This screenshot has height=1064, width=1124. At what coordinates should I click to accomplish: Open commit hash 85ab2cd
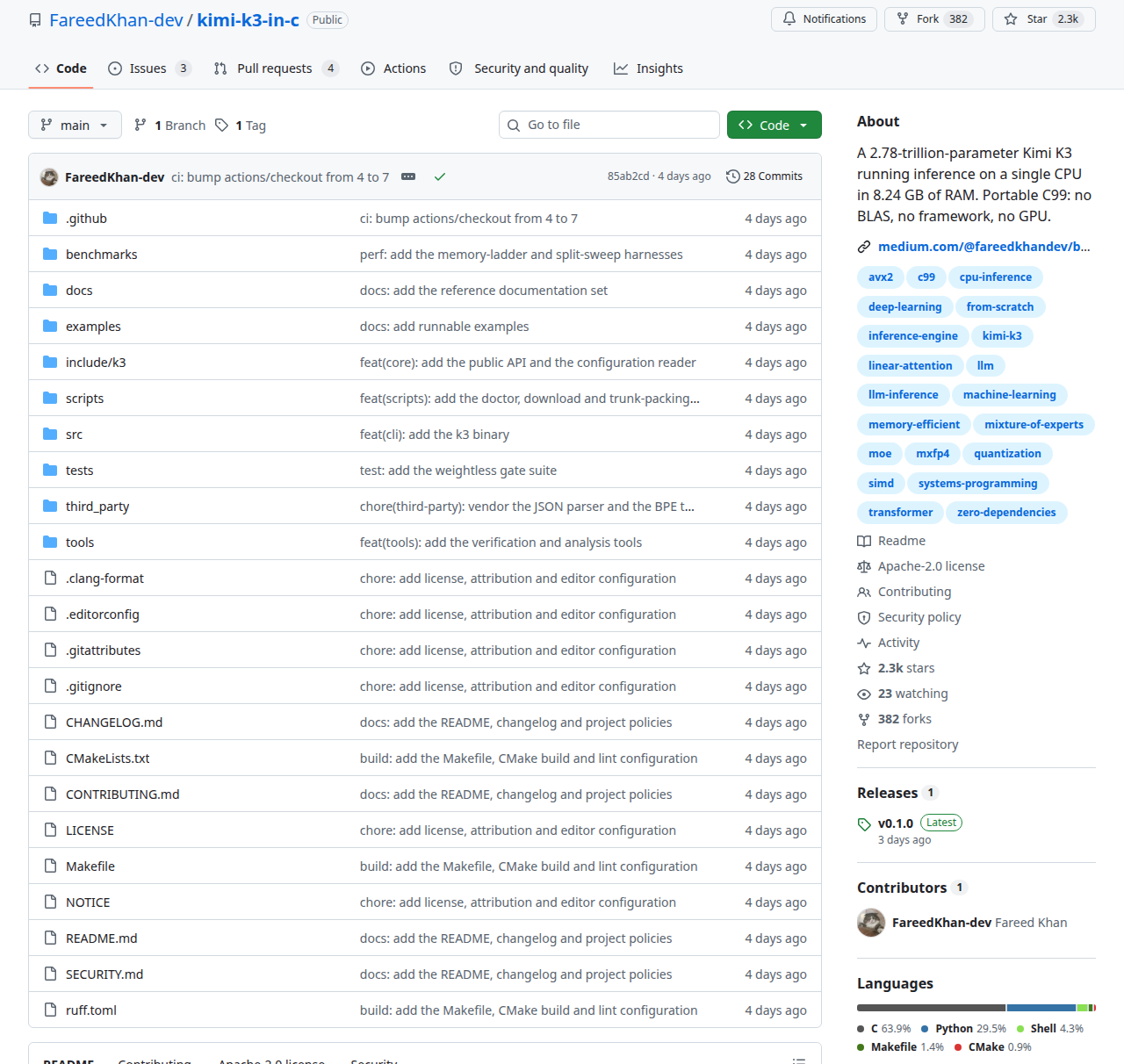pyautogui.click(x=628, y=176)
